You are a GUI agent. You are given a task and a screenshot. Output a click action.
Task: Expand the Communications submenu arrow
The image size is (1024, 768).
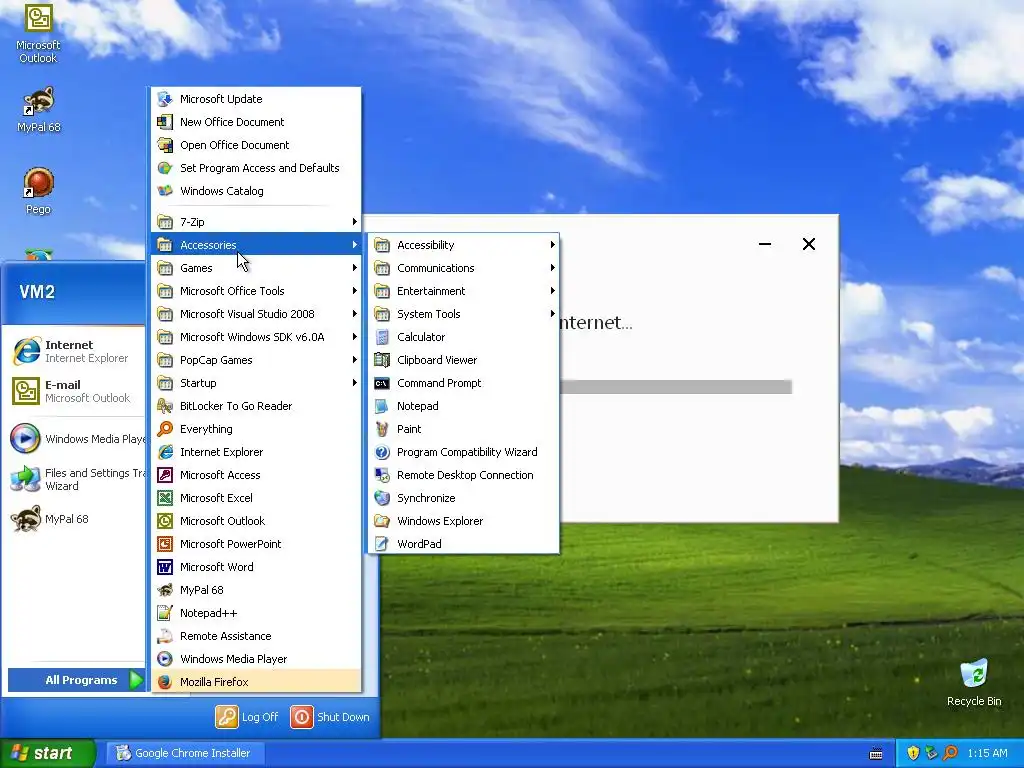pos(552,268)
